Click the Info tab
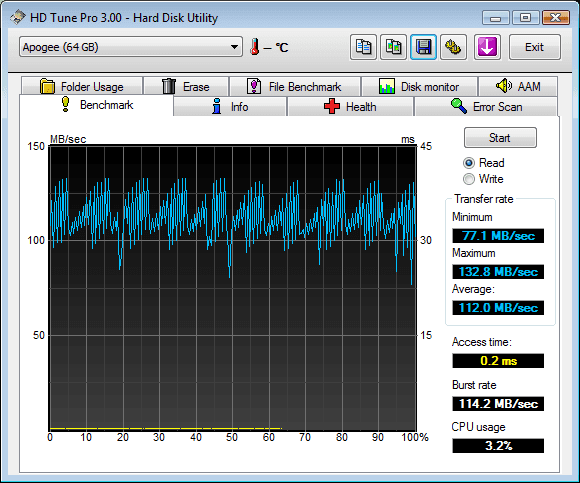The height and width of the screenshot is (483, 580). tap(230, 107)
